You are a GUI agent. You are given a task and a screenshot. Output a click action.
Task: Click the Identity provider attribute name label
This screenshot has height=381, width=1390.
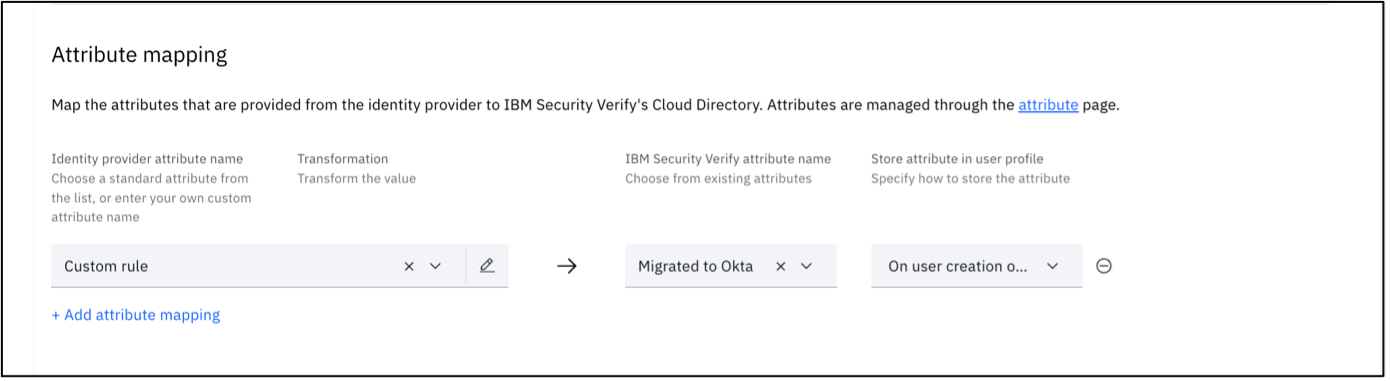147,159
